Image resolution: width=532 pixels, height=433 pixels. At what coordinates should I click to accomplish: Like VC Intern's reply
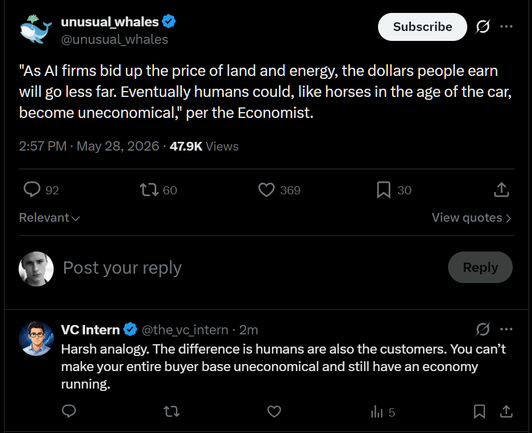(274, 412)
